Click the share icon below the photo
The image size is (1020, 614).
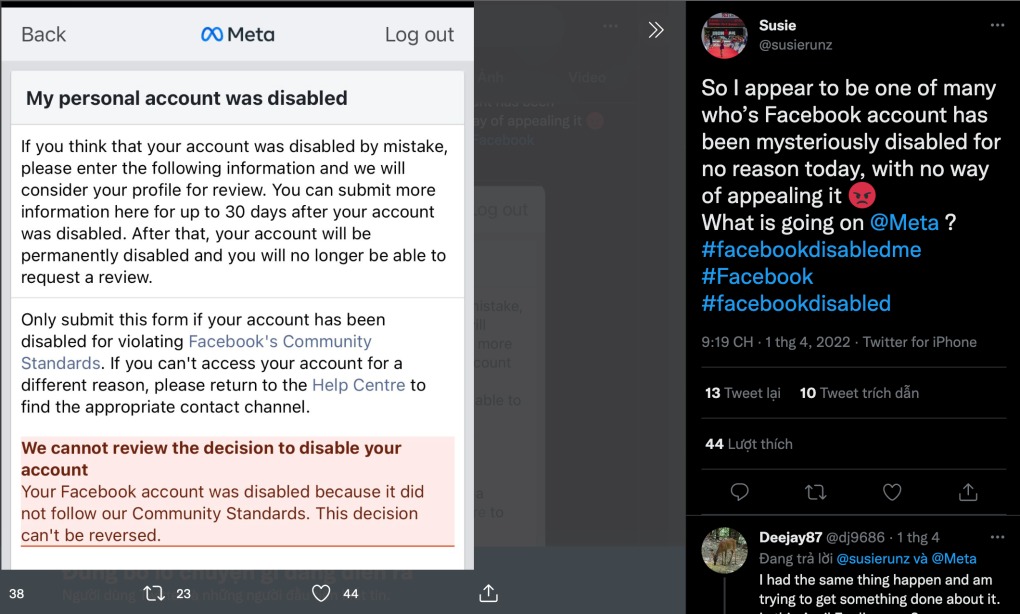point(488,594)
